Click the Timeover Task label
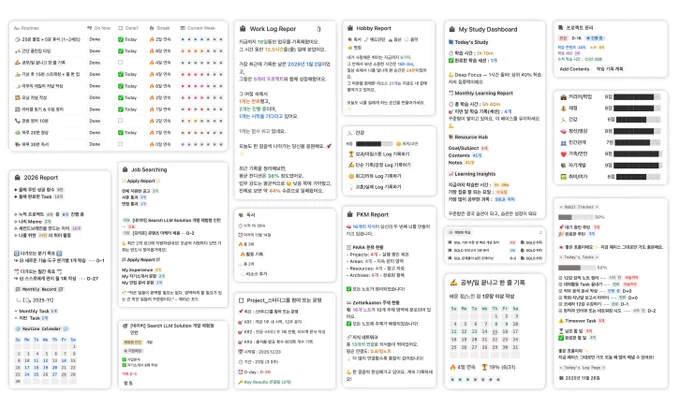The image size is (680, 408). click(x=580, y=321)
